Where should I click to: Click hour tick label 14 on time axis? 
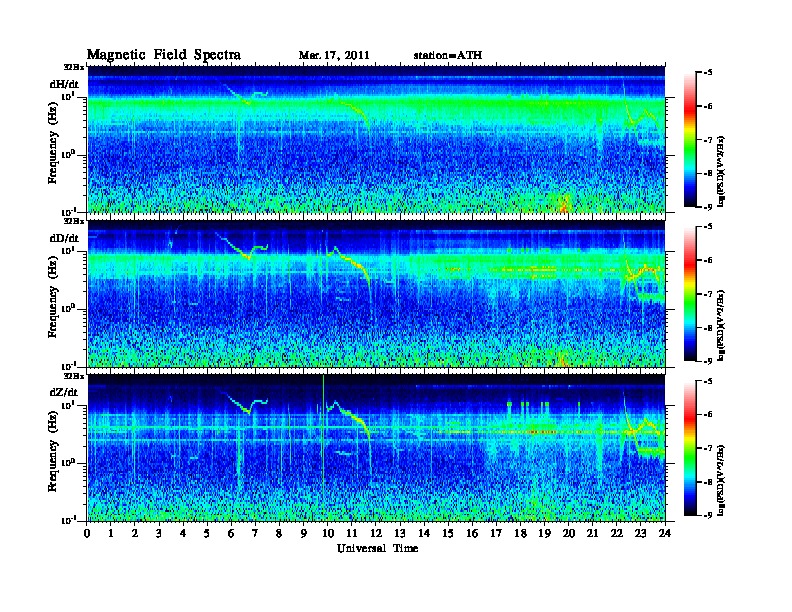pos(424,533)
